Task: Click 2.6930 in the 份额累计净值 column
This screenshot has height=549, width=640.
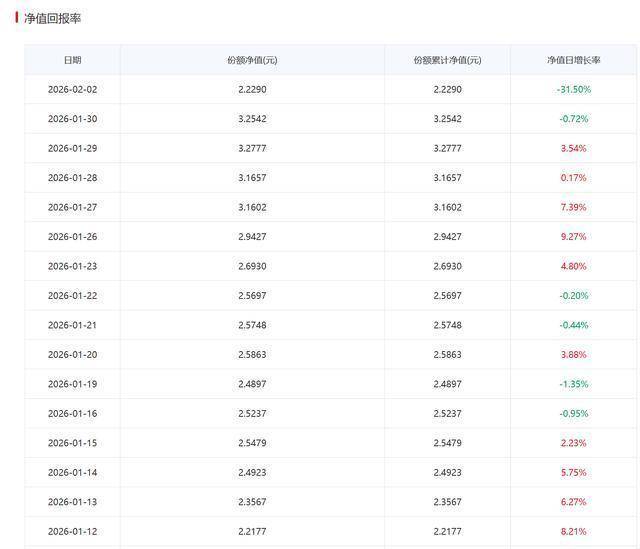Action: tap(447, 266)
